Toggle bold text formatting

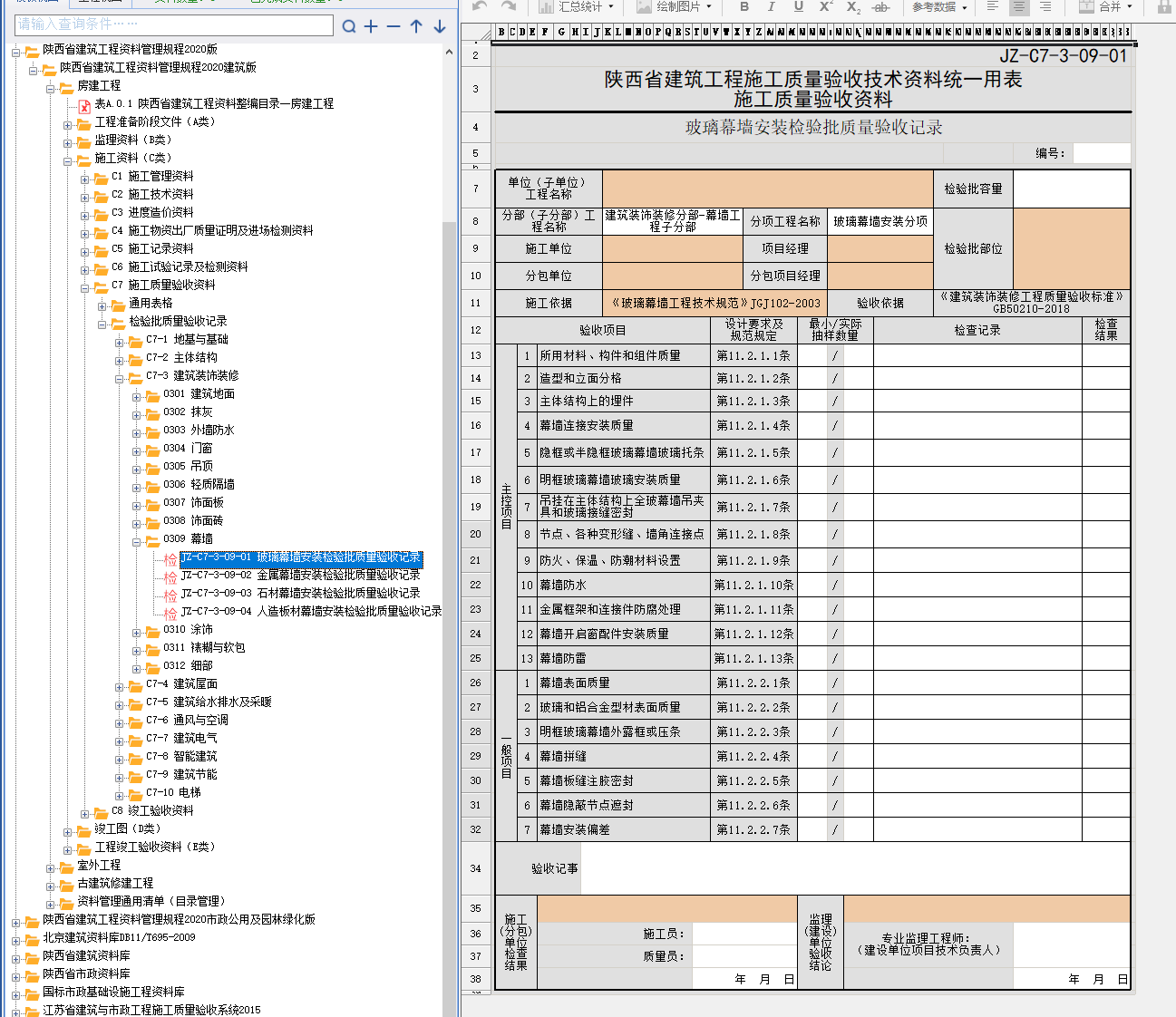[x=744, y=7]
